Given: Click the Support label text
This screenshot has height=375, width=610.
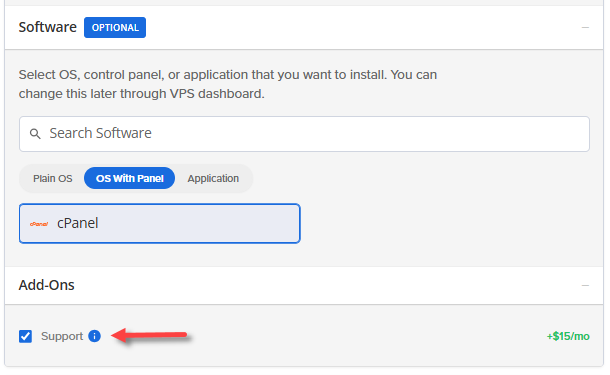Looking at the screenshot, I should point(62,336).
